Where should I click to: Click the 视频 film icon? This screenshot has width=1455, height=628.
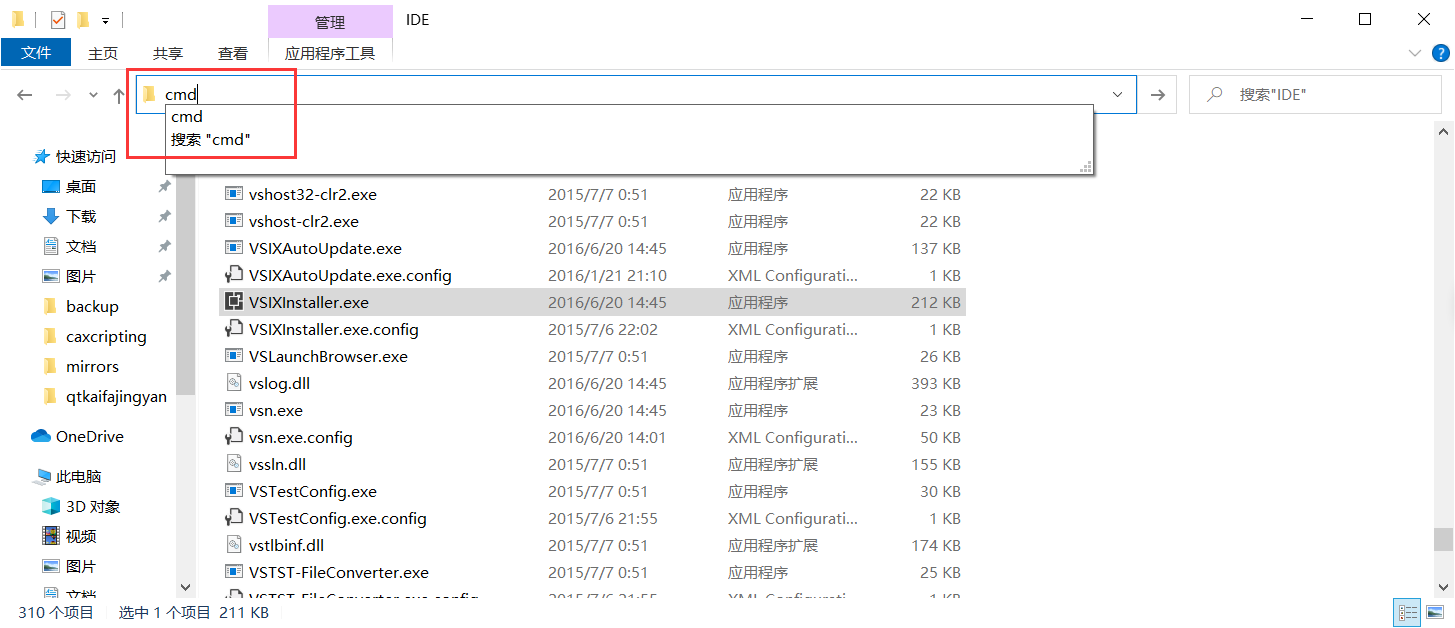[x=51, y=537]
